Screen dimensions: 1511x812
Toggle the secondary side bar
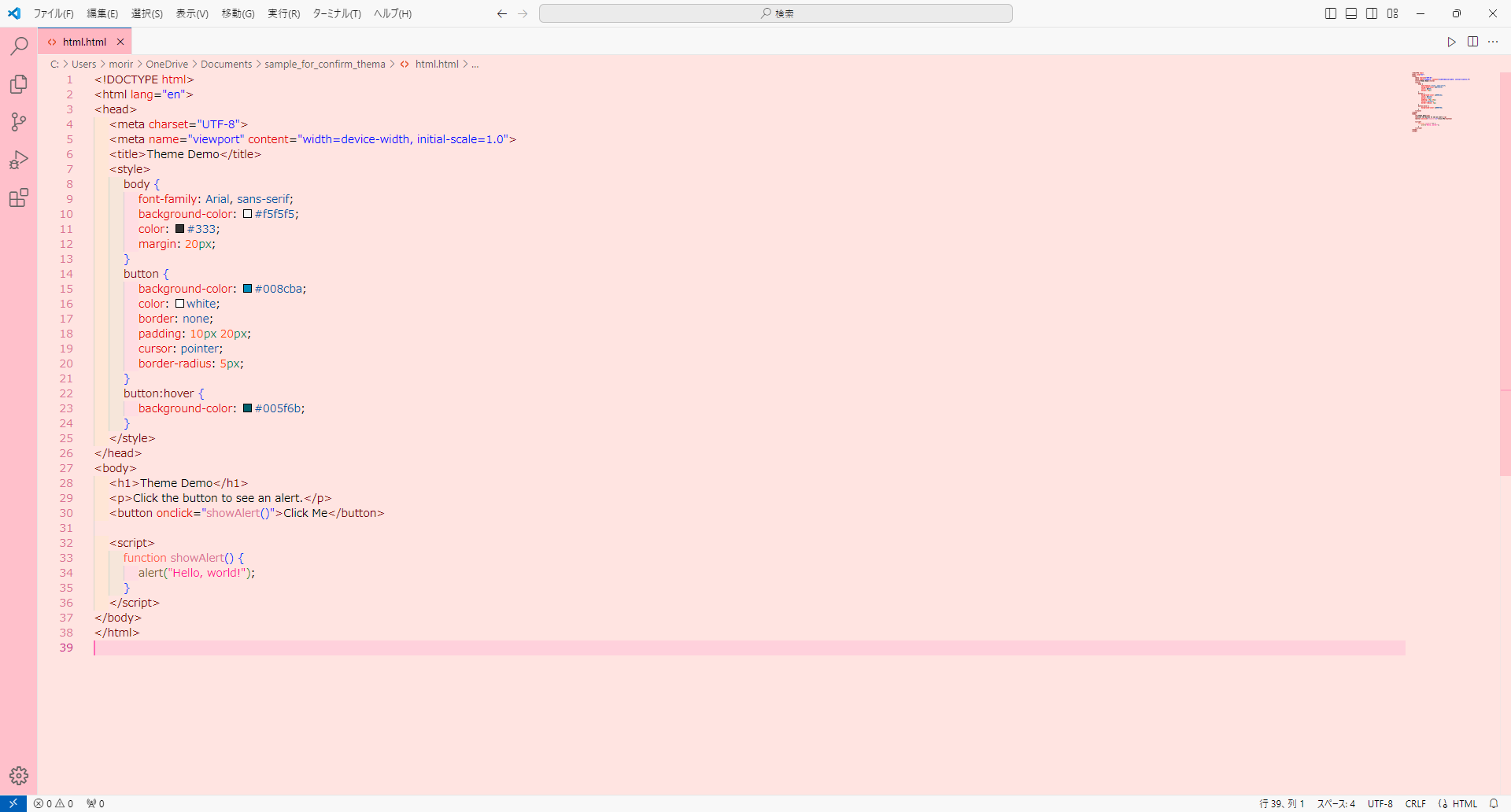coord(1372,13)
